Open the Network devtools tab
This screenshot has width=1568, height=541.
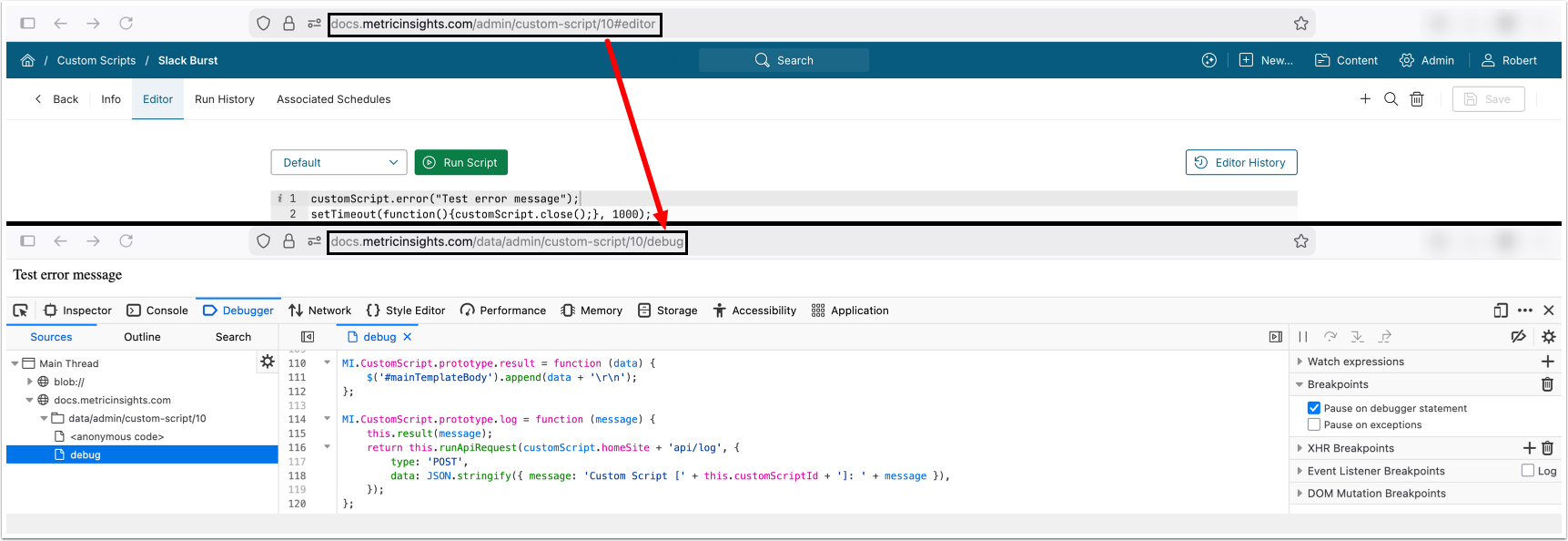319,311
